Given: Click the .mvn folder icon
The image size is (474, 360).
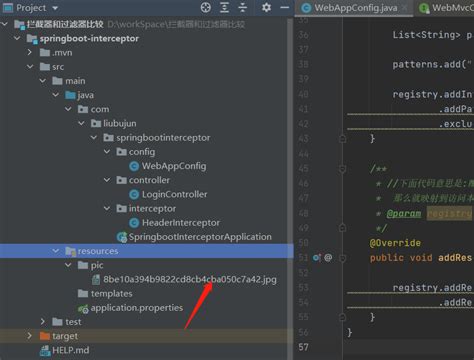Looking at the screenshot, I should [x=45, y=53].
